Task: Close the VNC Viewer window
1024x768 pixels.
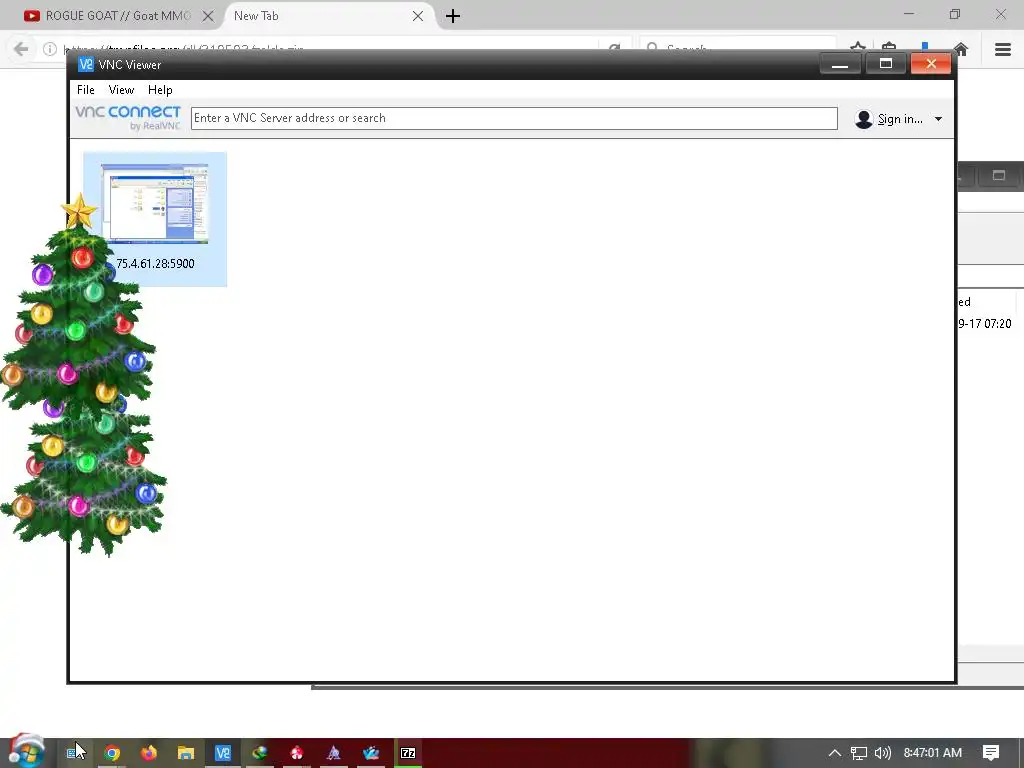Action: click(931, 64)
